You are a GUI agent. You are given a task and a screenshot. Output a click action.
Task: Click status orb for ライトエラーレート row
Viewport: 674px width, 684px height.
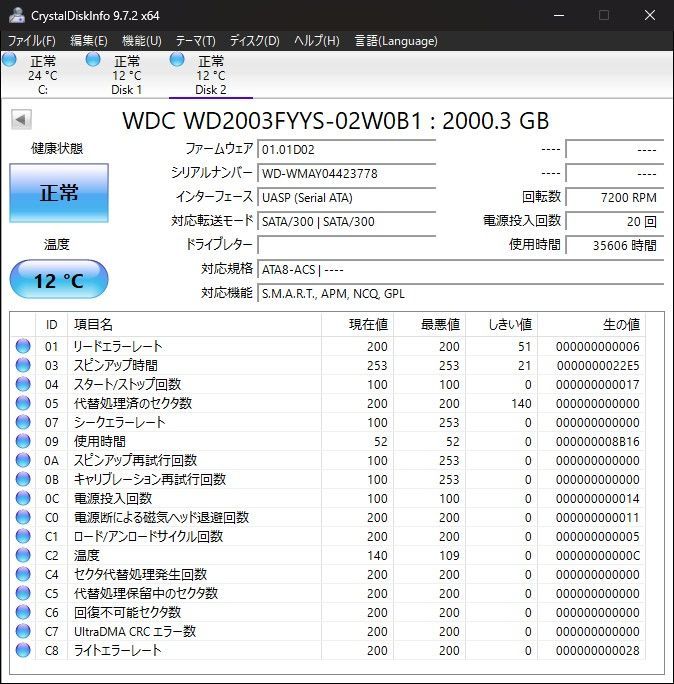point(23,650)
